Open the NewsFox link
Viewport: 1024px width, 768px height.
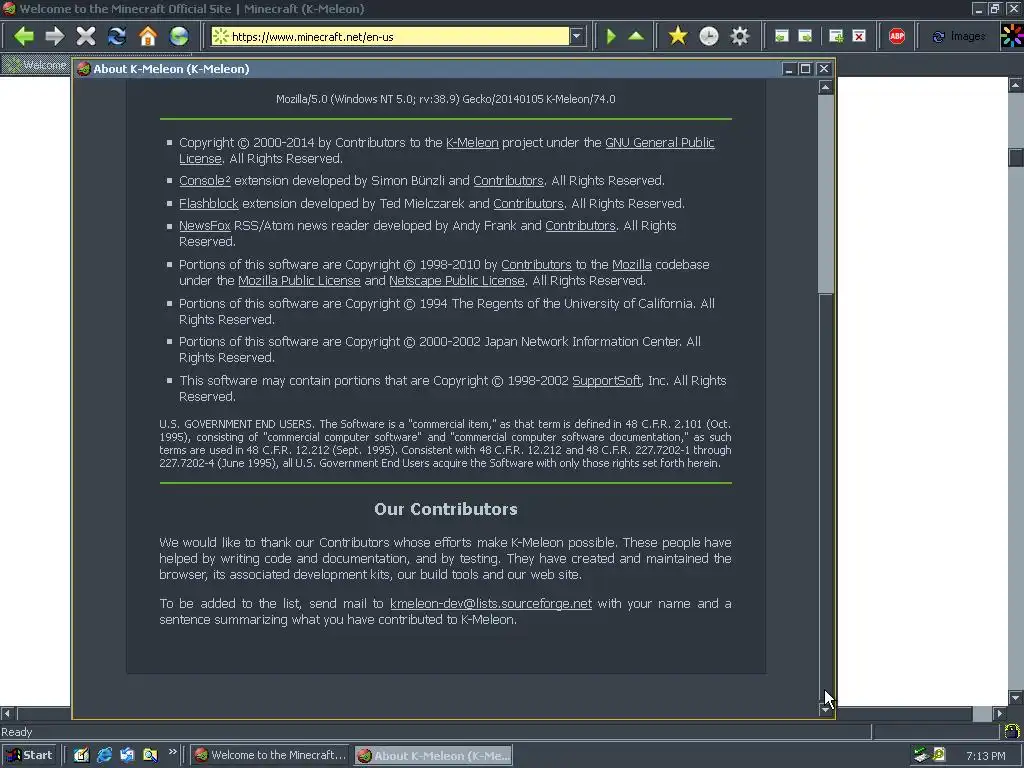204,225
